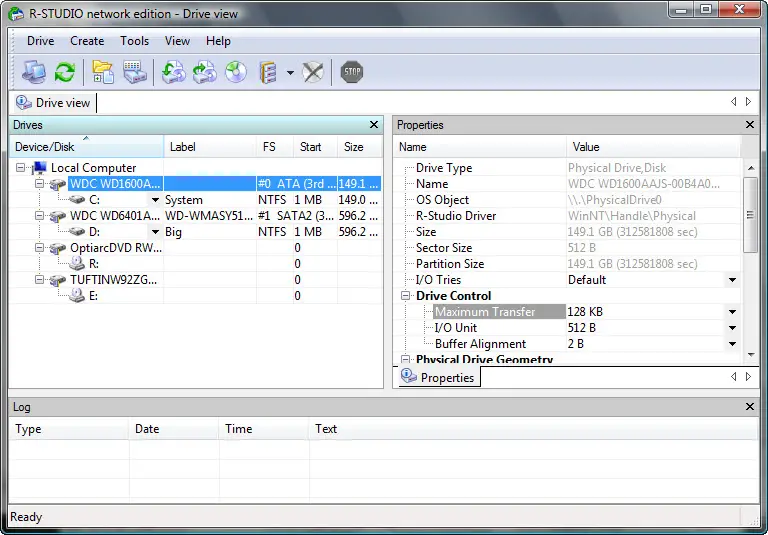Open the Buffer Alignment value dropdown
Viewport: 768px width, 535px height.
(732, 344)
